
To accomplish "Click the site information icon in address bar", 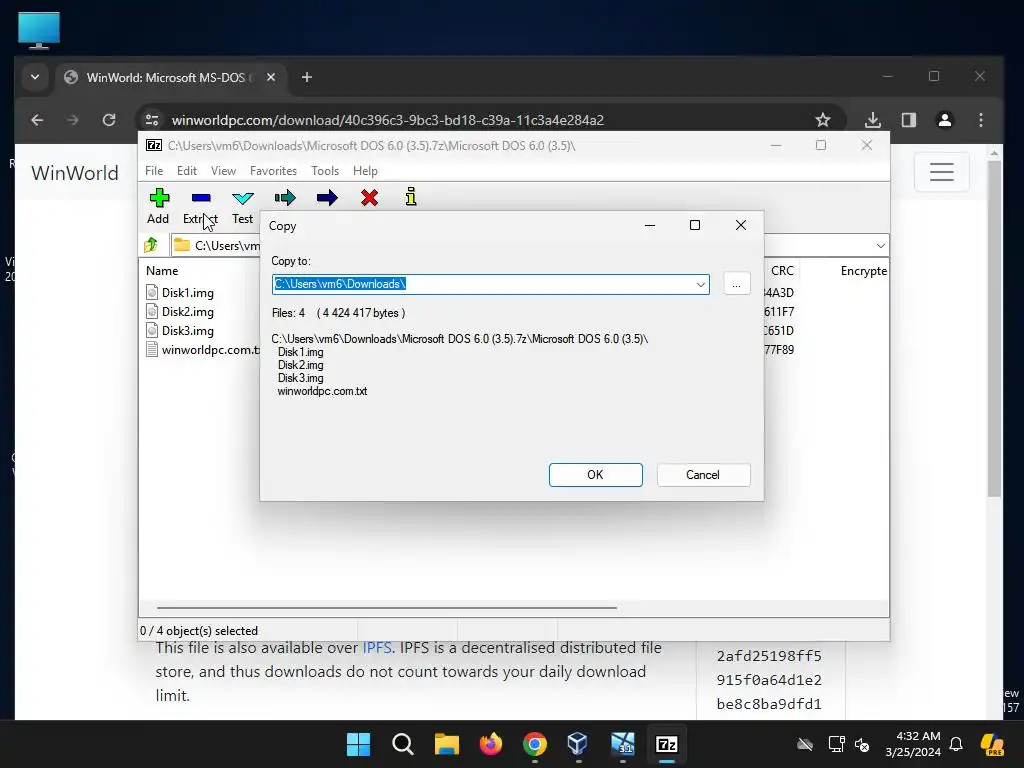I will click(x=152, y=120).
